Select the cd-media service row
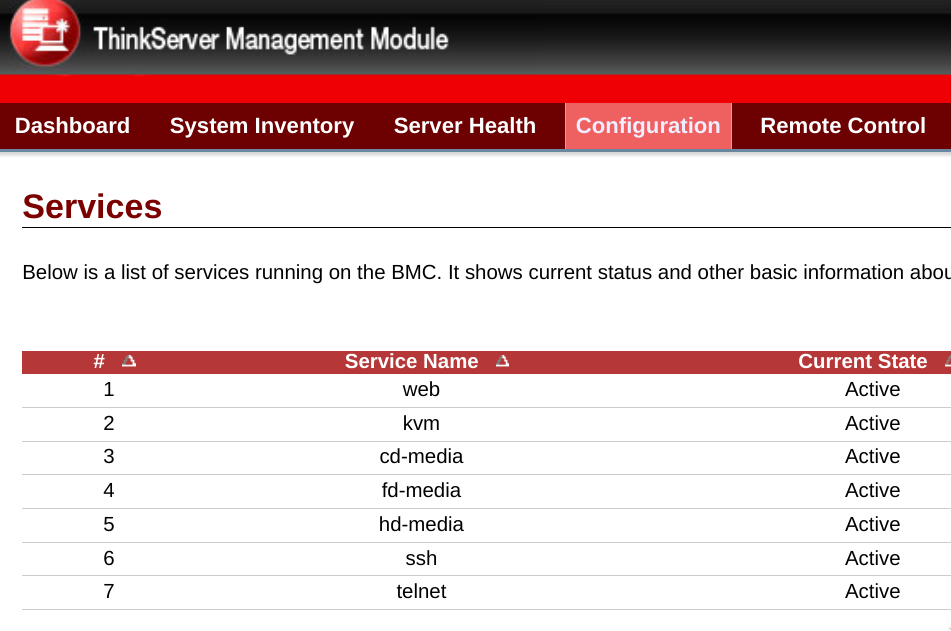951x631 pixels. pyautogui.click(x=421, y=457)
